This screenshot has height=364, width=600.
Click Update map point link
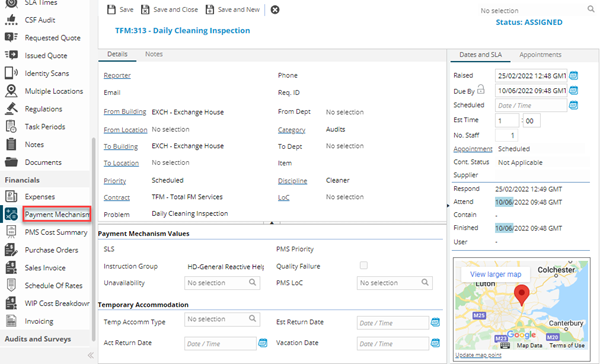point(478,355)
